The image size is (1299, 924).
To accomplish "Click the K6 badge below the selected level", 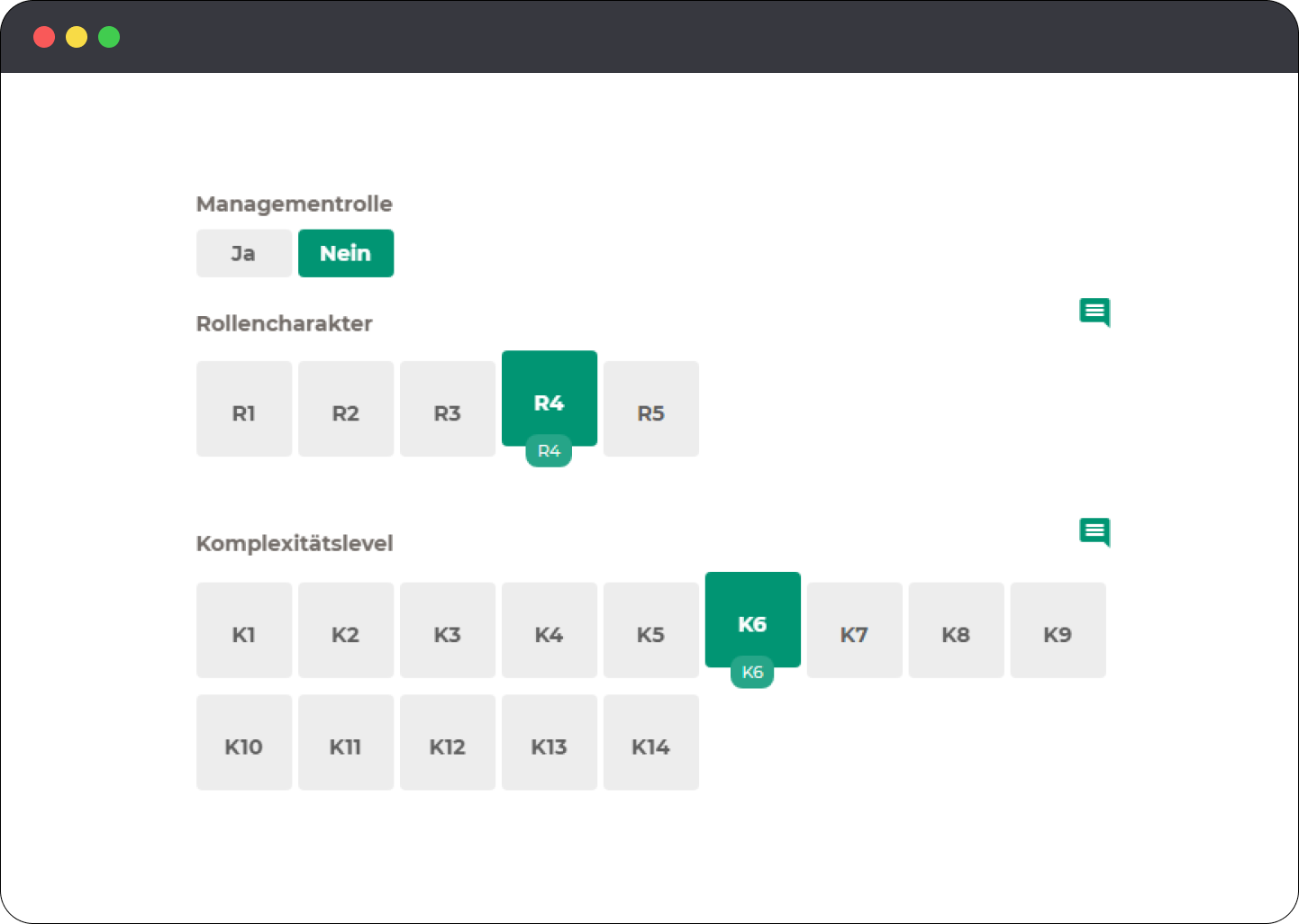I will click(x=753, y=672).
